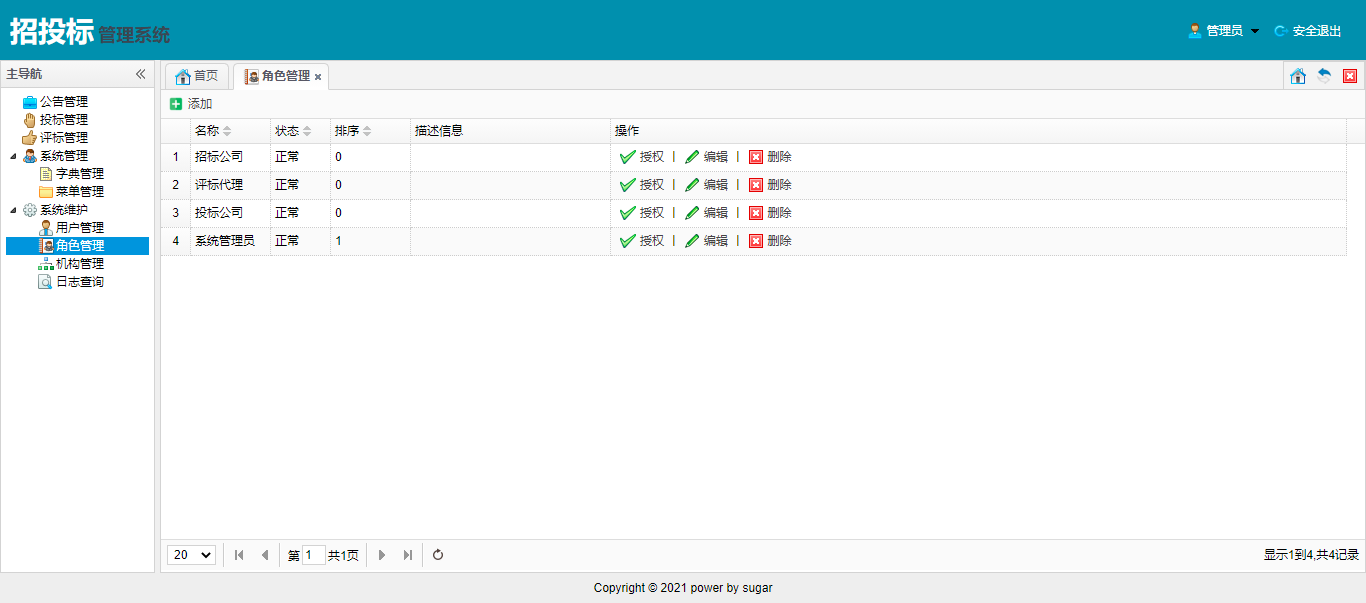Click the red close icon at tab bar right
The width and height of the screenshot is (1366, 603).
[1350, 76]
